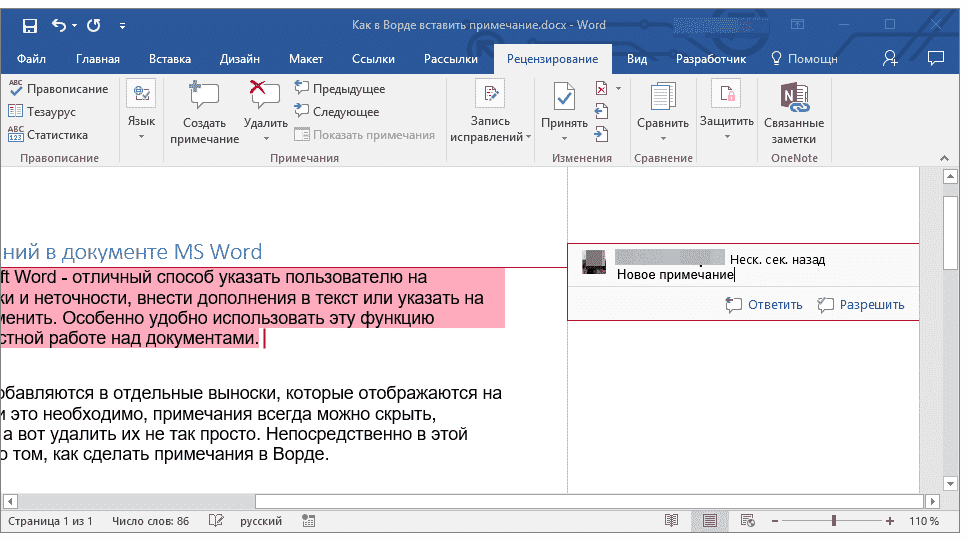This screenshot has width=968, height=541.
Task: Open Связанные заметки OneNote linked notes
Action: click(794, 113)
